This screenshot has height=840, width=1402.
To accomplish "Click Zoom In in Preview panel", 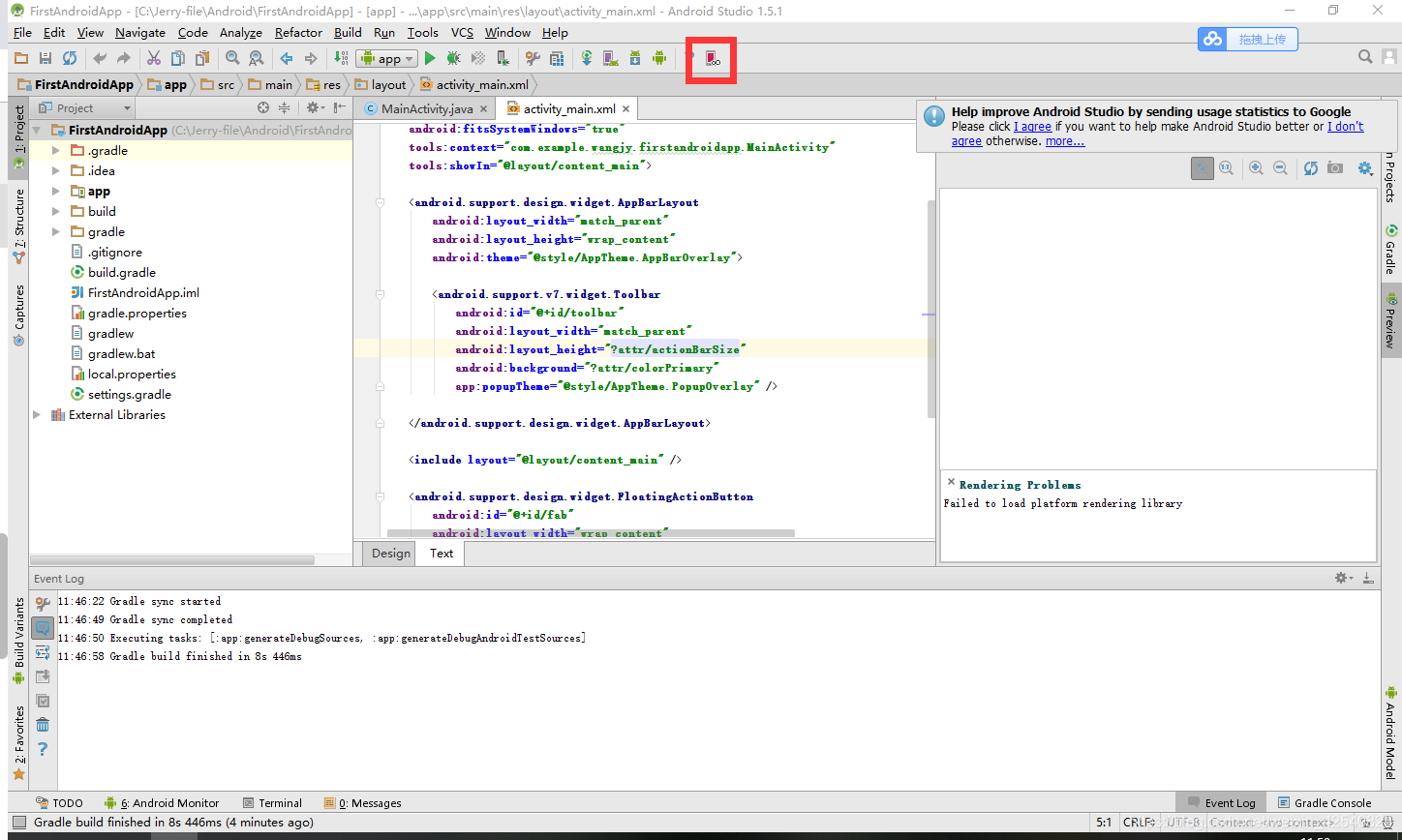I will pyautogui.click(x=1256, y=167).
